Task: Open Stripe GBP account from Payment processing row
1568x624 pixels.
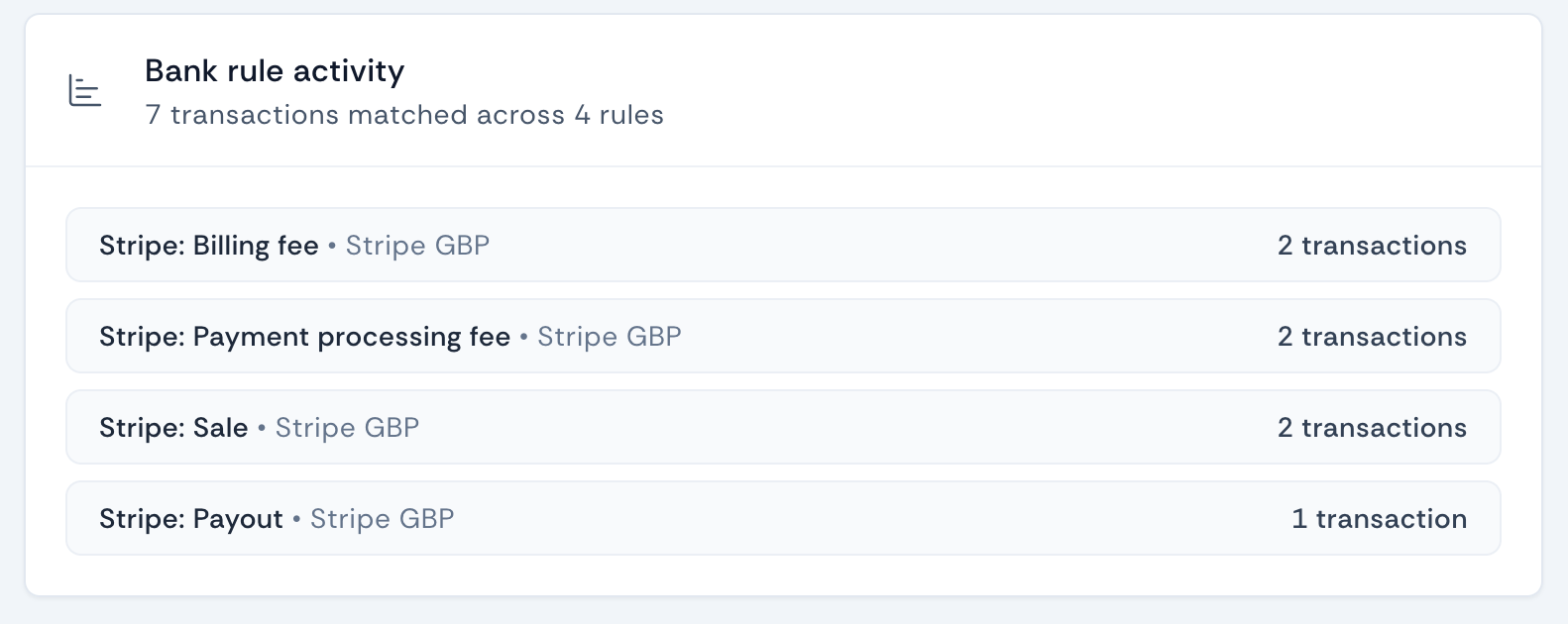Action: (609, 336)
